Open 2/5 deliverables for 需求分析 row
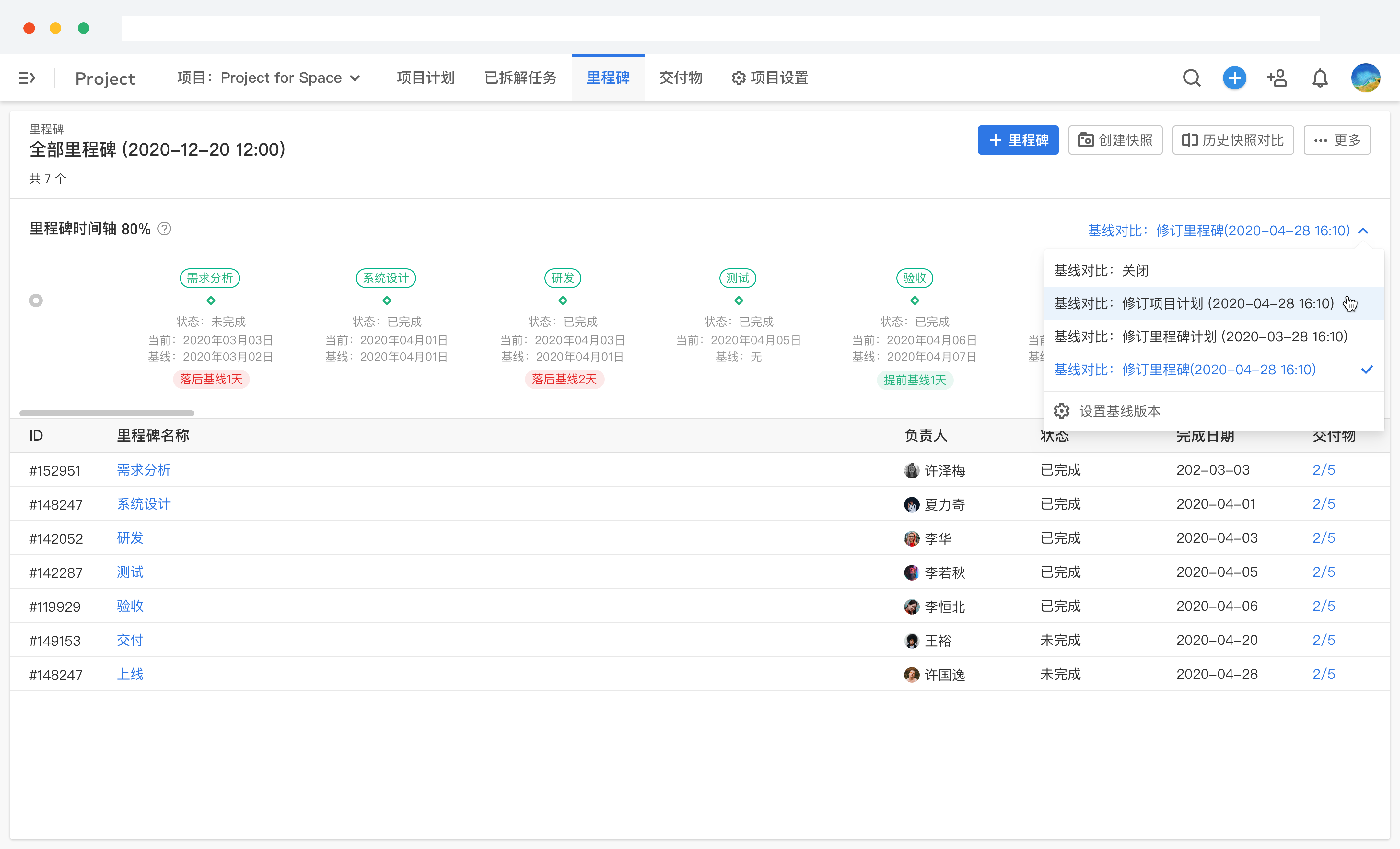 pyautogui.click(x=1323, y=470)
